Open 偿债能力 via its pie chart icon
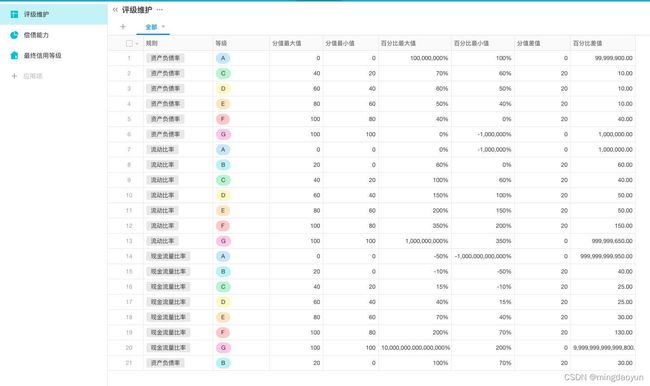650x386 pixels. (14, 35)
